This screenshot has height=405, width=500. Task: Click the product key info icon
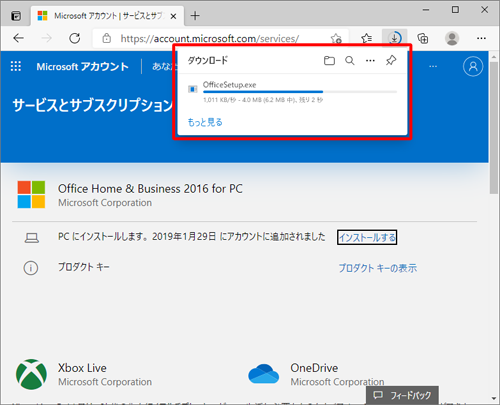pyautogui.click(x=31, y=268)
